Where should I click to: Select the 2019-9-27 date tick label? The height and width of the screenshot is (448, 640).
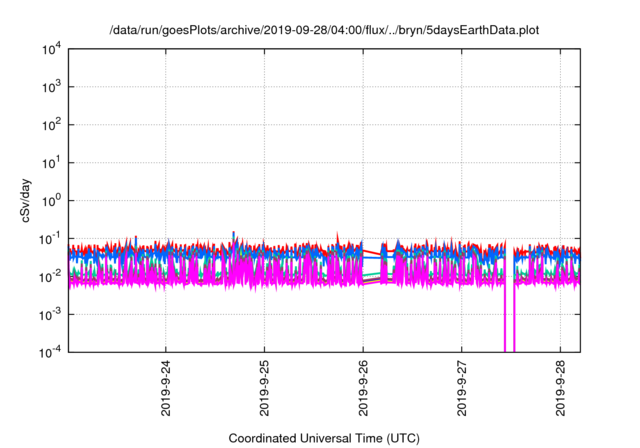pyautogui.click(x=462, y=388)
